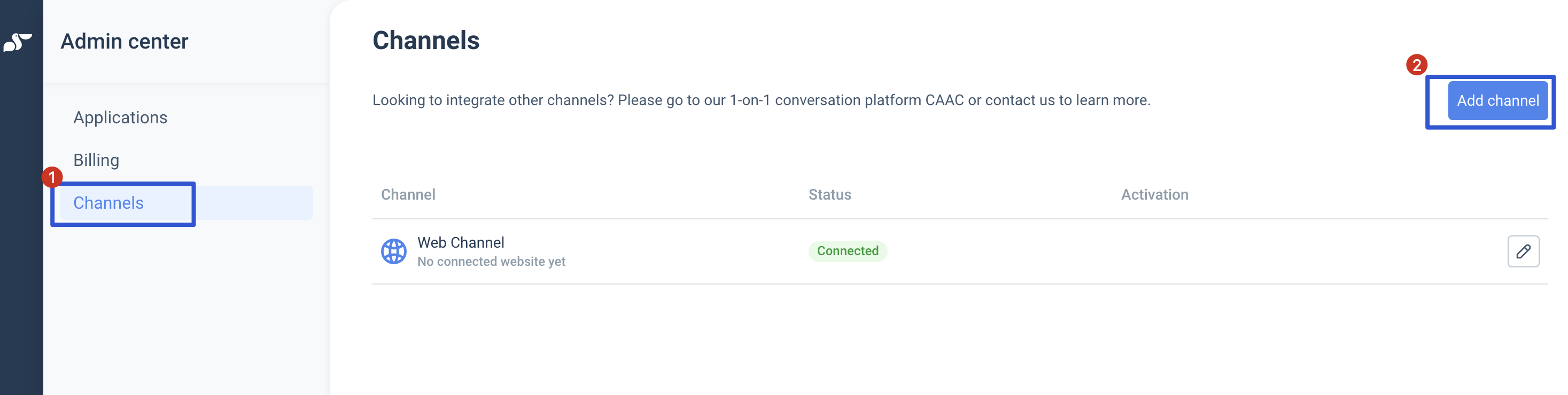Click the highlighted area right of Channels
1568x395 pixels.
(x=254, y=202)
